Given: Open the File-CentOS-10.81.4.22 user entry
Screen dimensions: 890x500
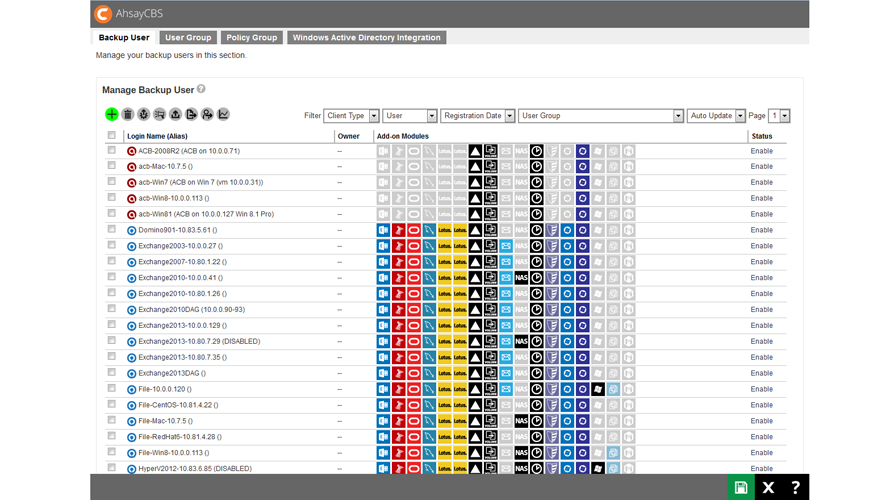Looking at the screenshot, I should pos(178,405).
